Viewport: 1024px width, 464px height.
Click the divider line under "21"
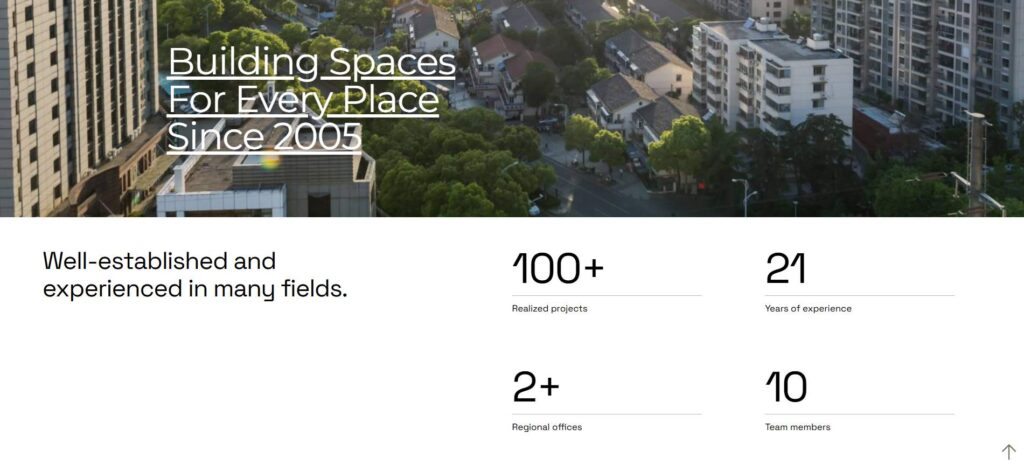(x=859, y=295)
